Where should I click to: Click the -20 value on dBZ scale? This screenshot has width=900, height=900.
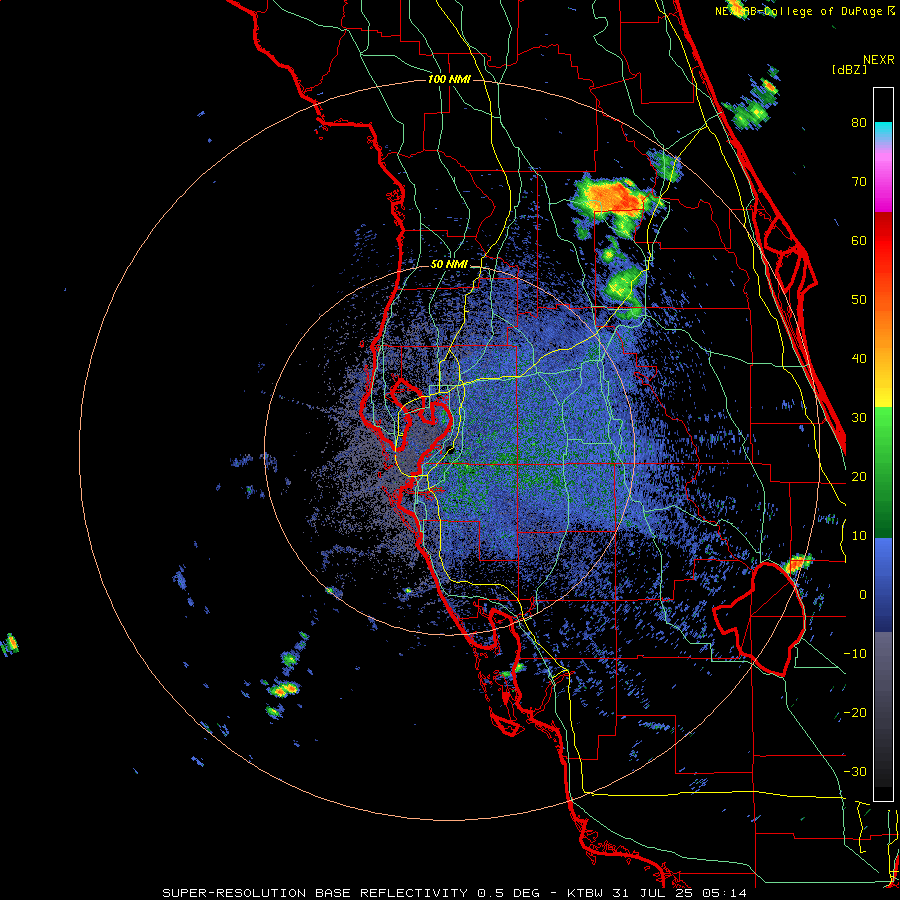tap(855, 713)
